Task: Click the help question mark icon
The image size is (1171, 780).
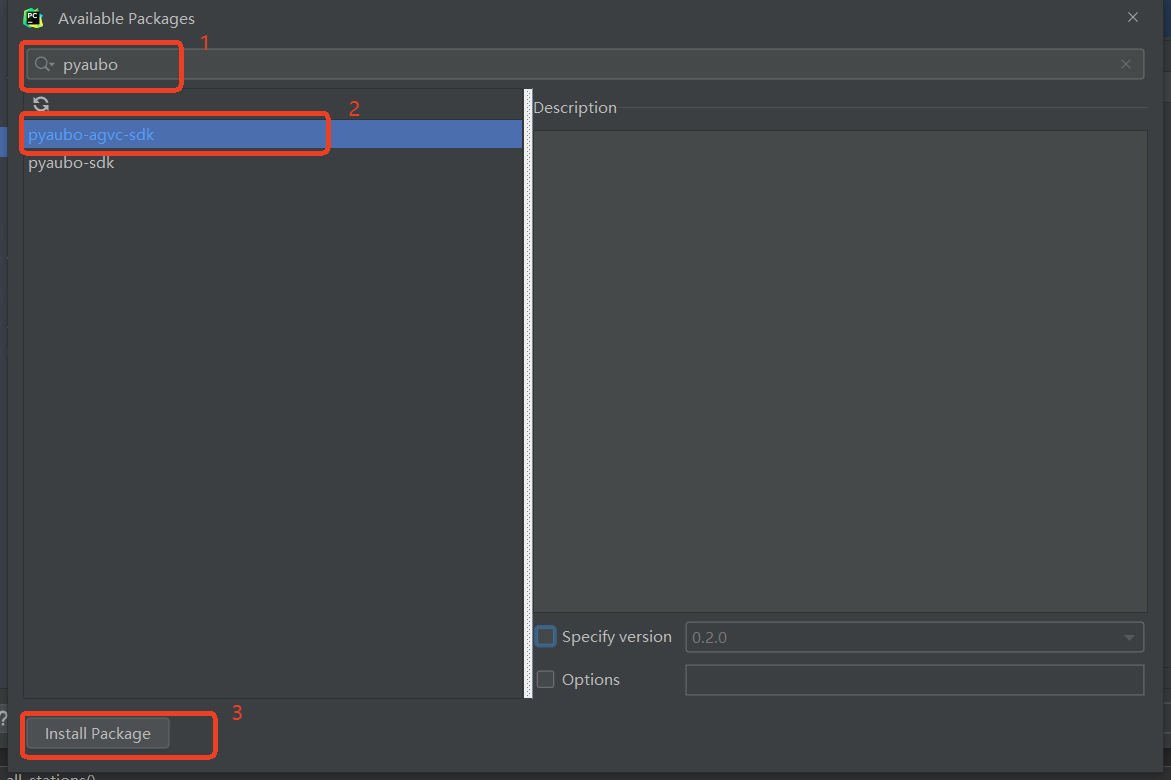Action: click(x=3, y=718)
